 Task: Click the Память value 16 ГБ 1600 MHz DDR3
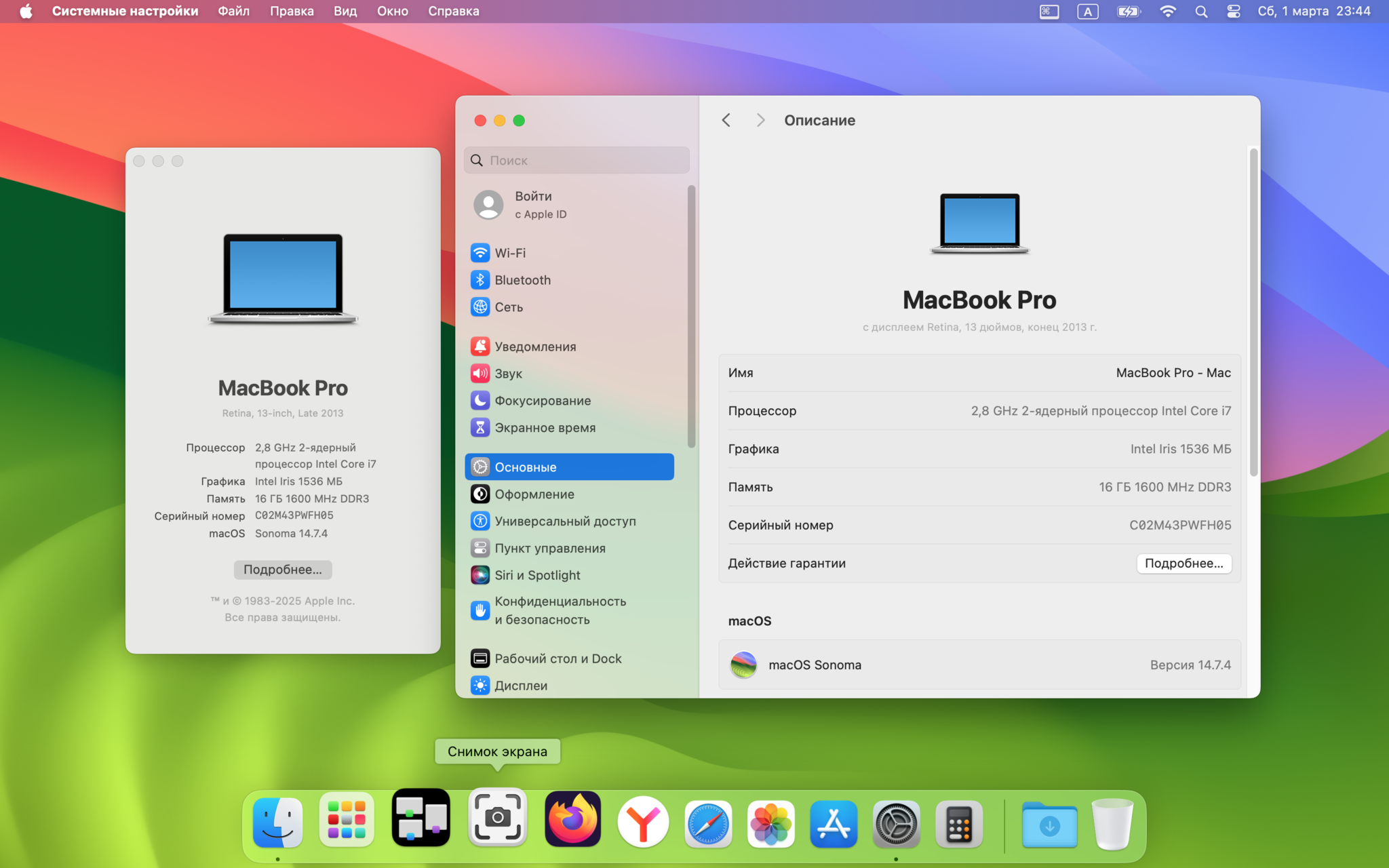(1165, 487)
